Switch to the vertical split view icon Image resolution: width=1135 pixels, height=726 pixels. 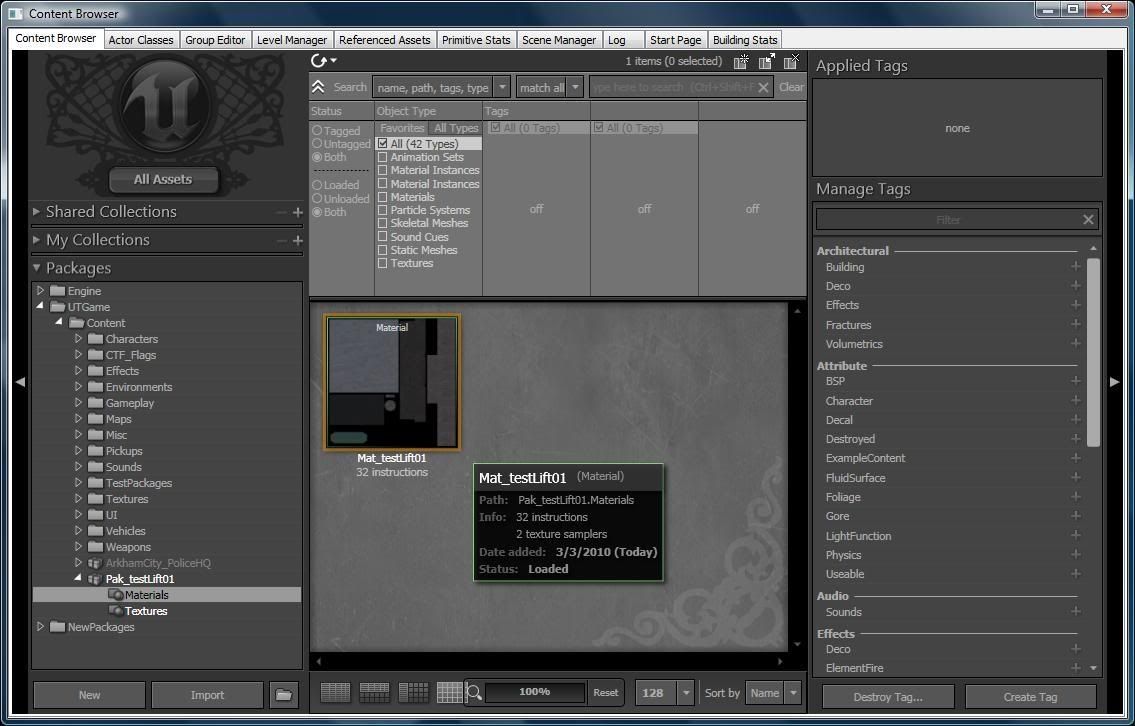click(x=413, y=693)
